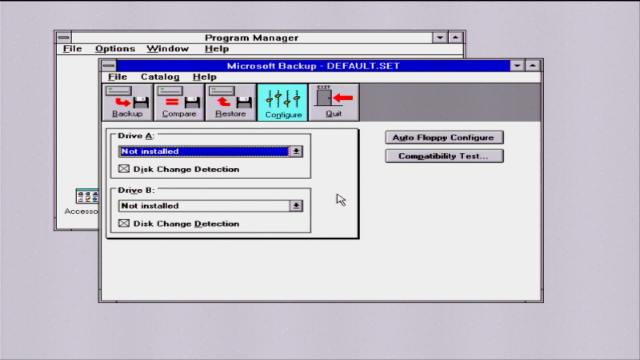The width and height of the screenshot is (640, 360).
Task: Open Program Manager control-menu box
Action: [64, 38]
